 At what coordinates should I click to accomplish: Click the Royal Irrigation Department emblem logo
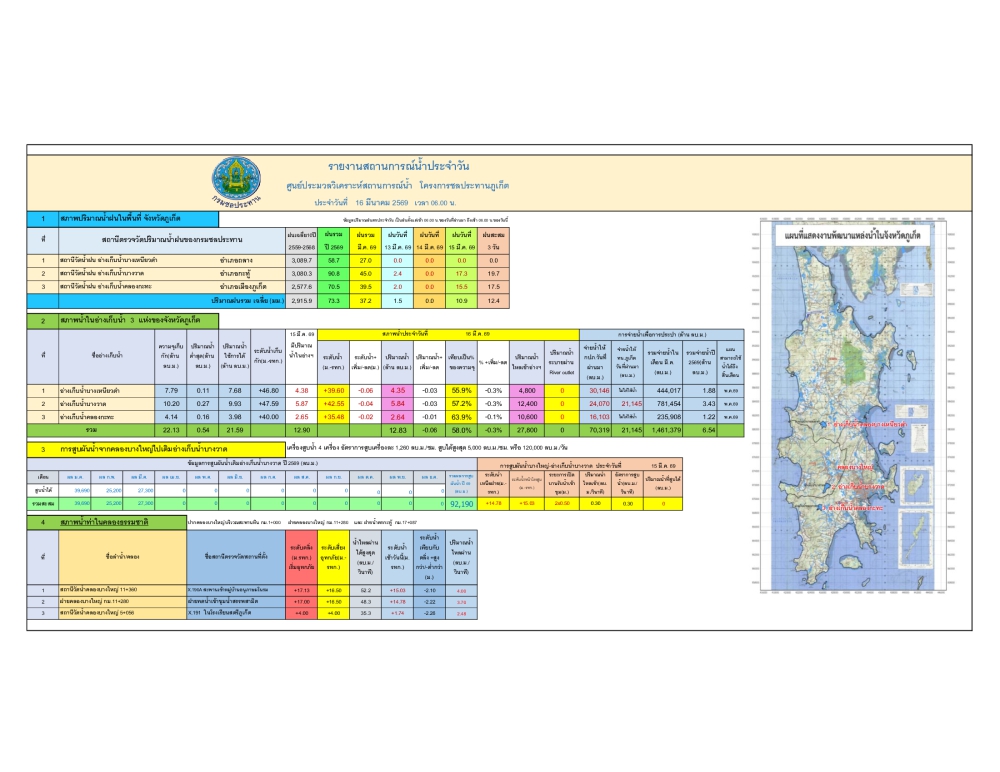pos(237,178)
